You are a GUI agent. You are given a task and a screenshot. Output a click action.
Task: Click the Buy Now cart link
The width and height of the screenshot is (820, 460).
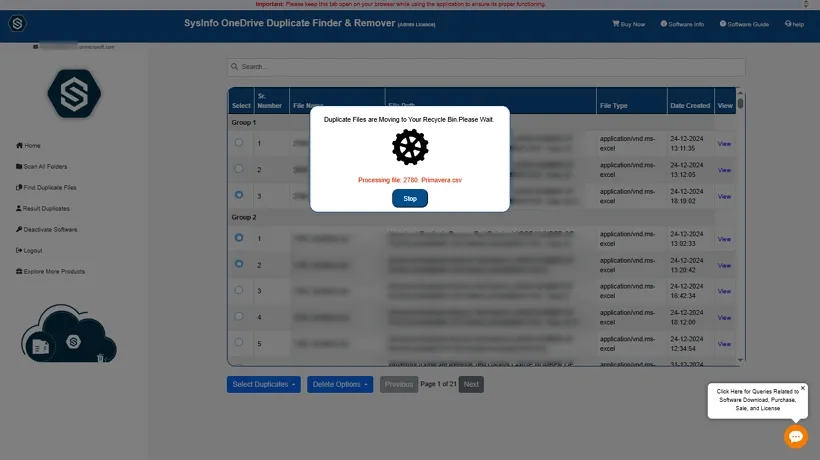(x=629, y=24)
